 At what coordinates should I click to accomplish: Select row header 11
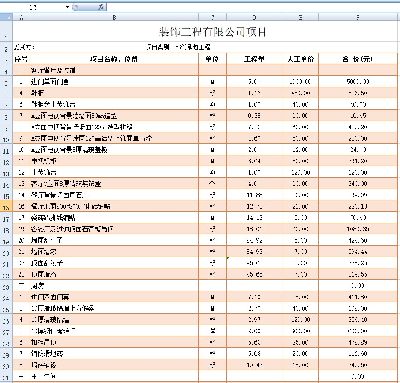point(6,150)
